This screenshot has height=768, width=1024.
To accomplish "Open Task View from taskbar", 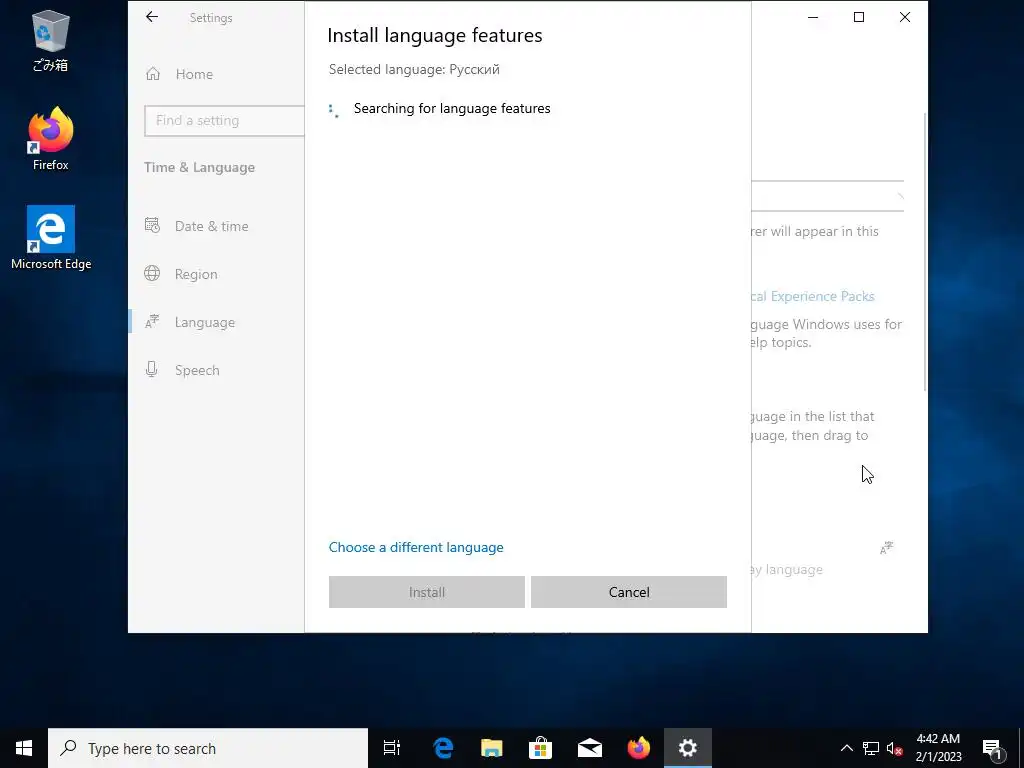I will pyautogui.click(x=392, y=748).
